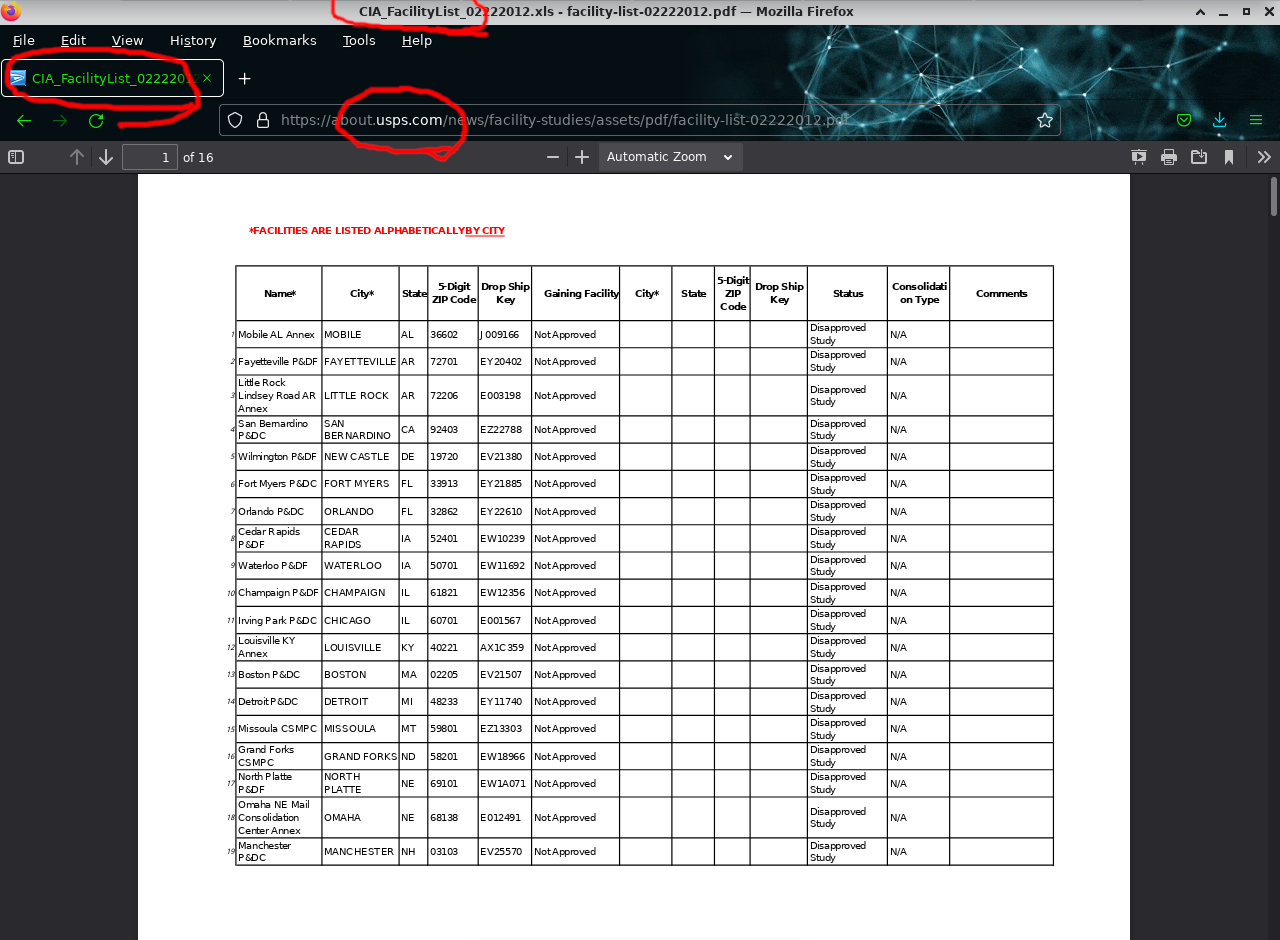Go forward in browser history
The height and width of the screenshot is (940, 1280).
60,120
